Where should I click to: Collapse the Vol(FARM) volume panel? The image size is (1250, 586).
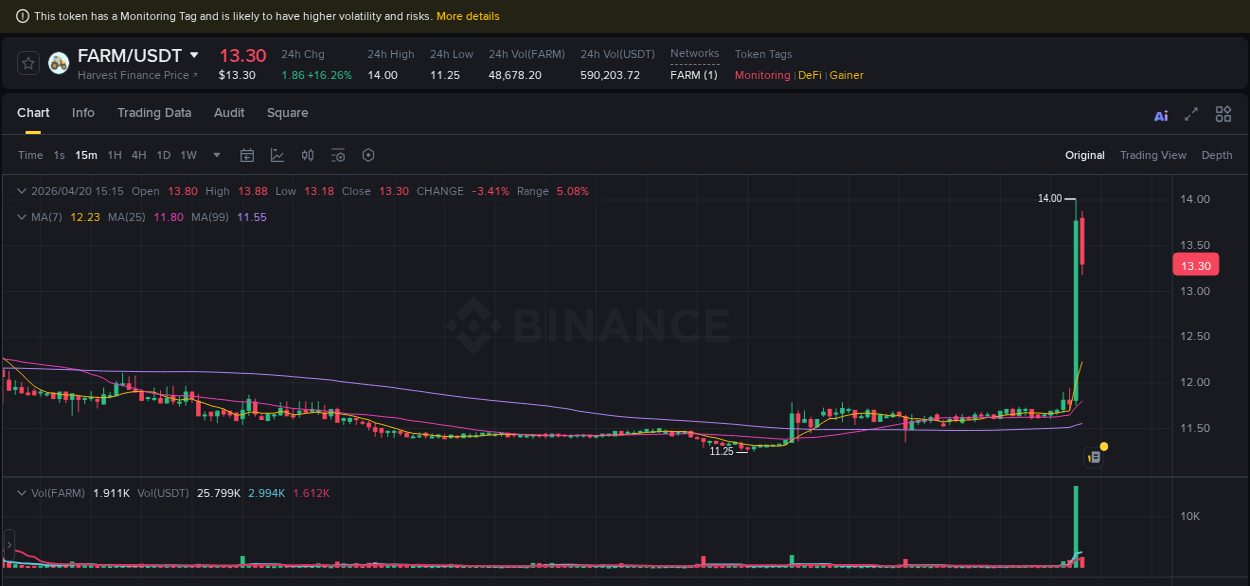[20, 492]
